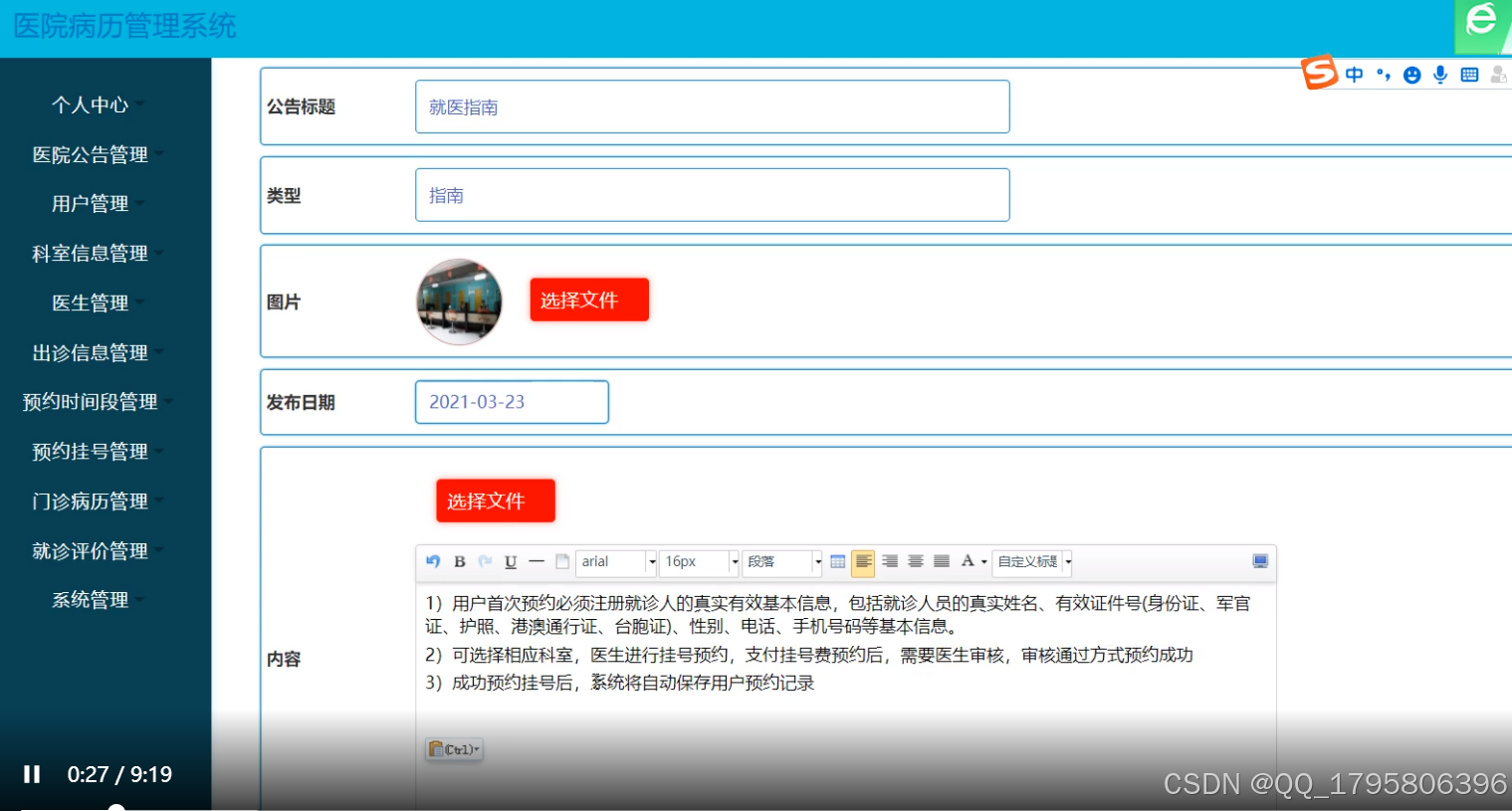Screen dimensions: 1512x811
Task: Align text left in the editor
Action: click(x=863, y=562)
